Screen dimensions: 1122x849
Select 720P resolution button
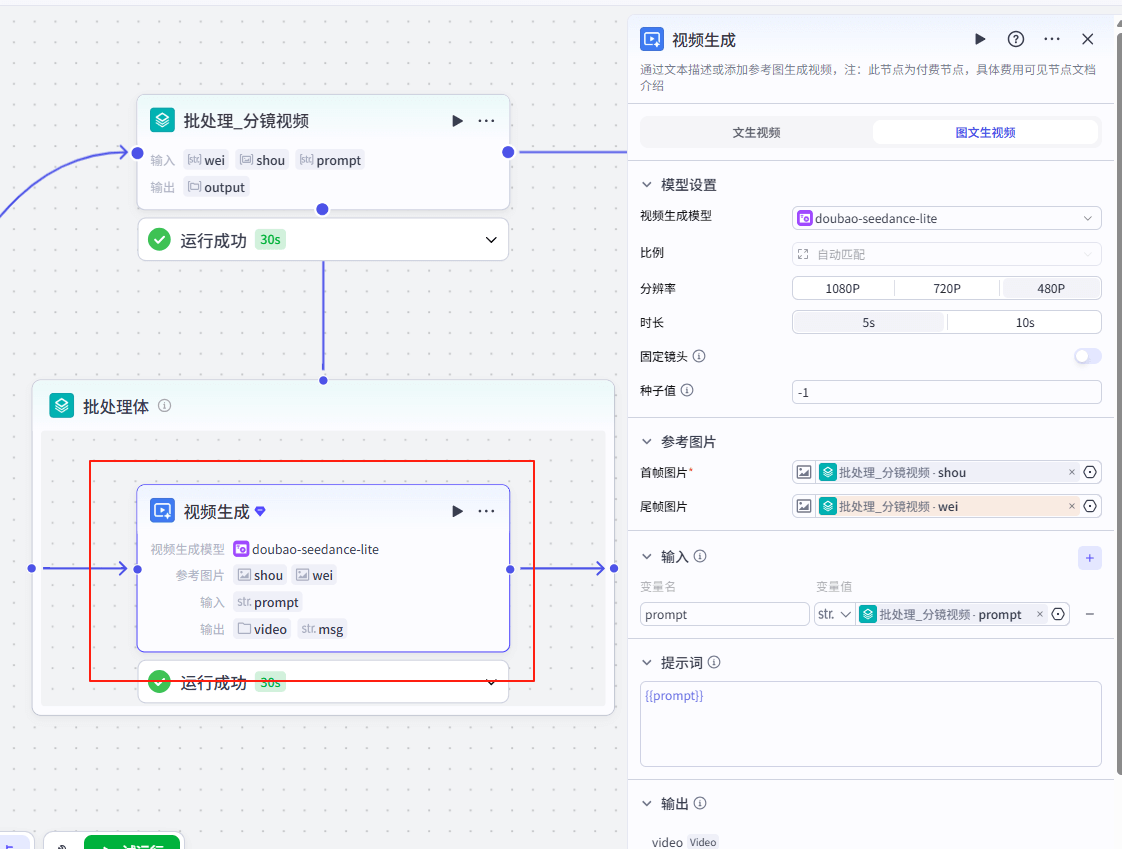coord(946,288)
